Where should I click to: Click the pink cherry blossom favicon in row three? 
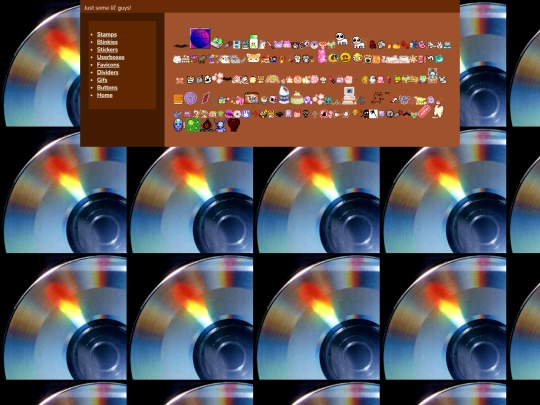tap(217, 78)
